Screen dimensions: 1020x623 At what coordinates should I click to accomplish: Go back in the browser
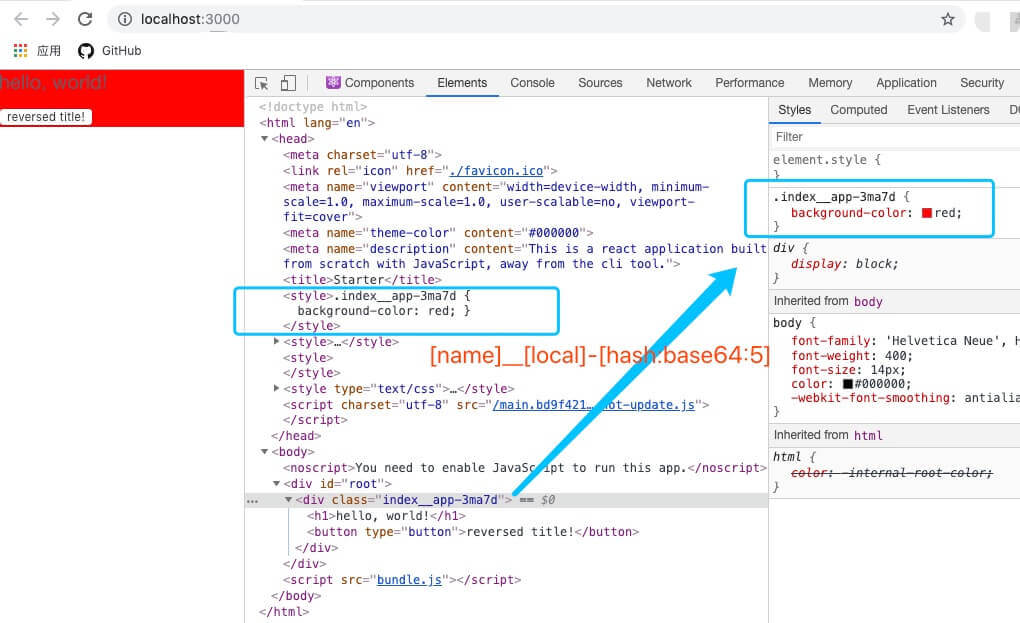coord(21,20)
